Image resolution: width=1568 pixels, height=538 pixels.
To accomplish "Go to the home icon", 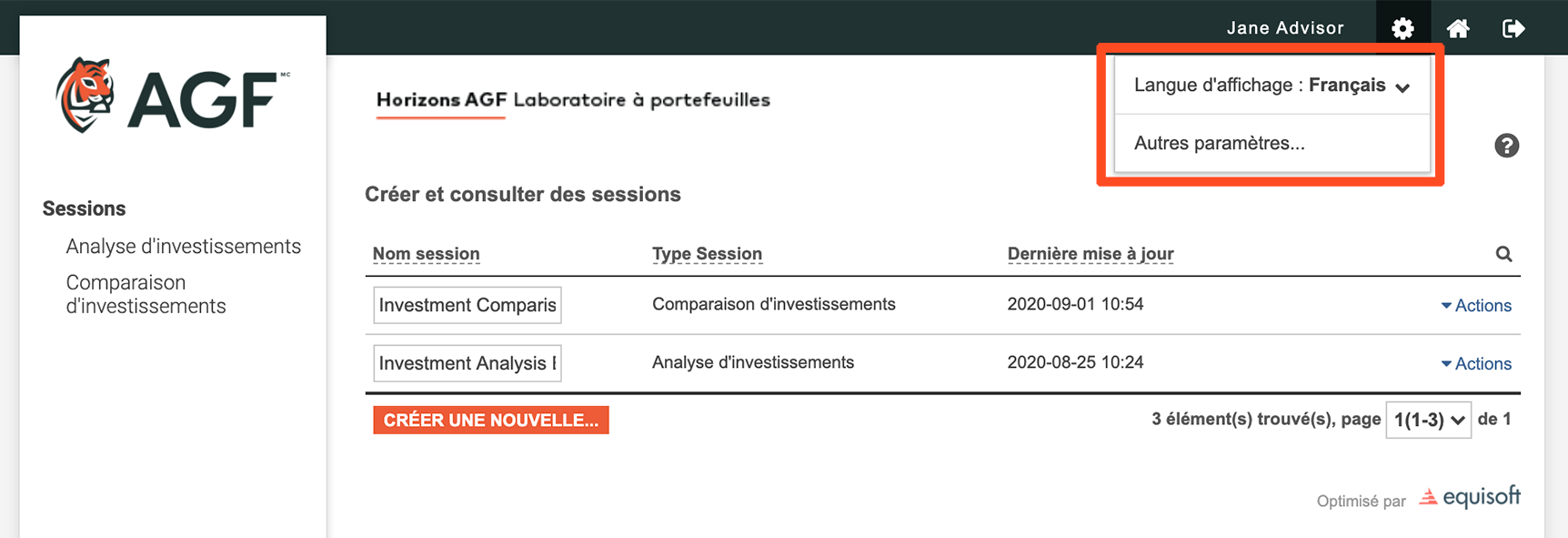I will [1458, 28].
